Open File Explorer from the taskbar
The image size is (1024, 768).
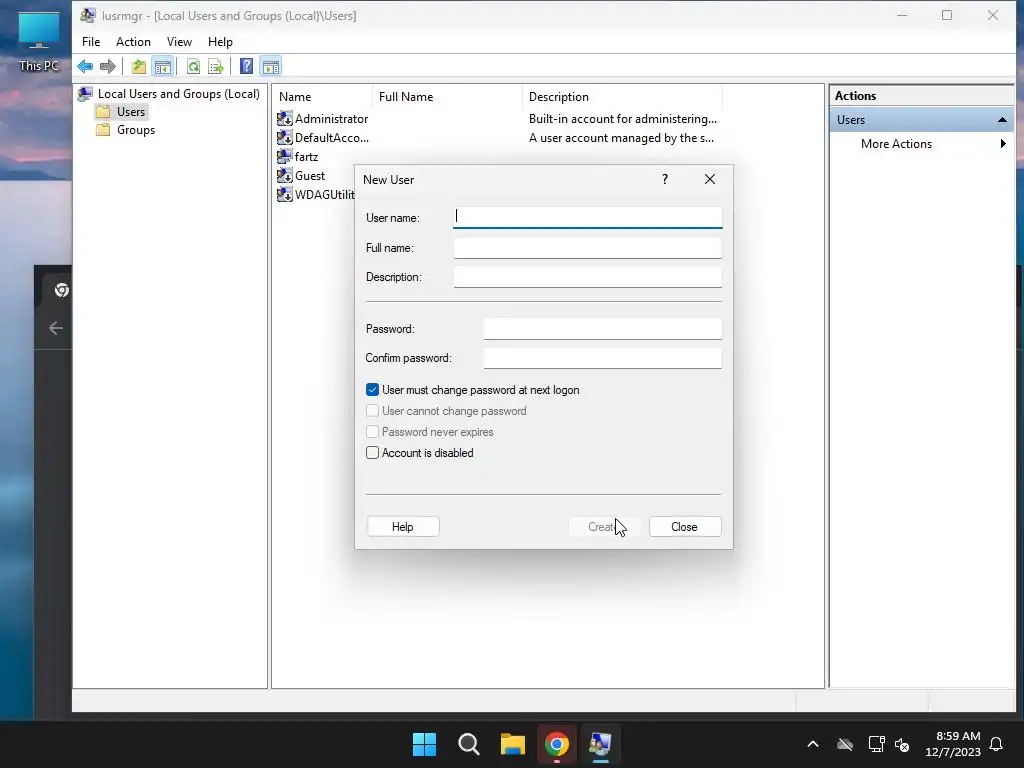513,744
